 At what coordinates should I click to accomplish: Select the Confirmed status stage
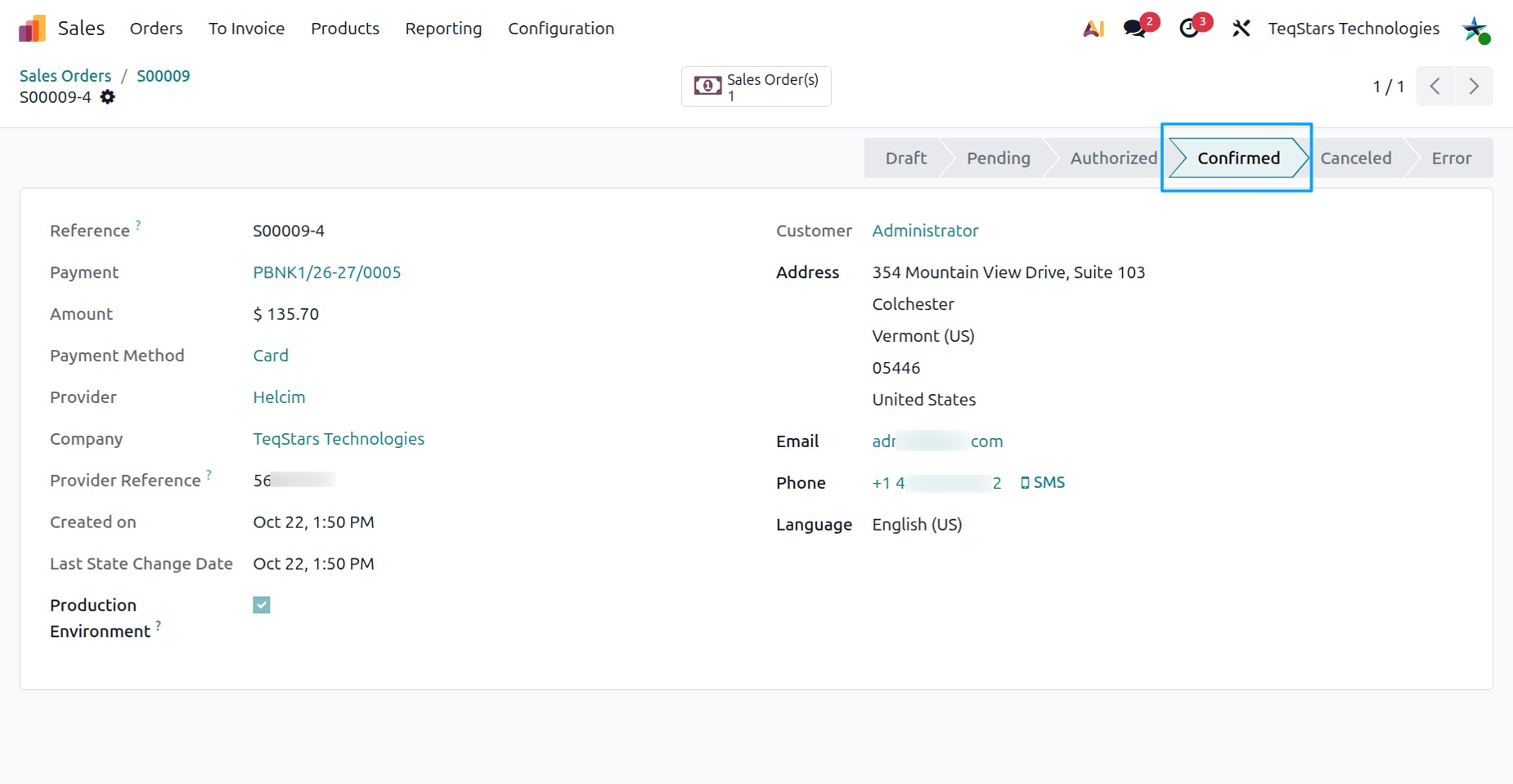1238,158
